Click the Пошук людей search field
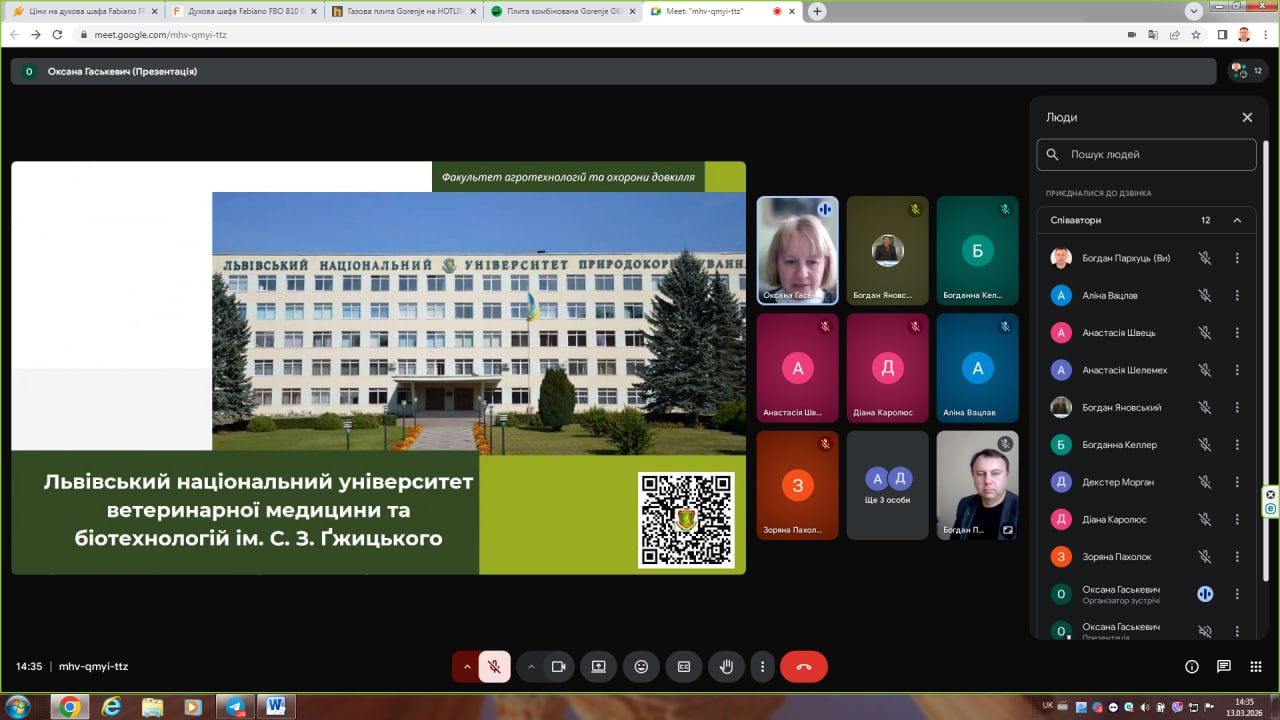 tap(1155, 155)
